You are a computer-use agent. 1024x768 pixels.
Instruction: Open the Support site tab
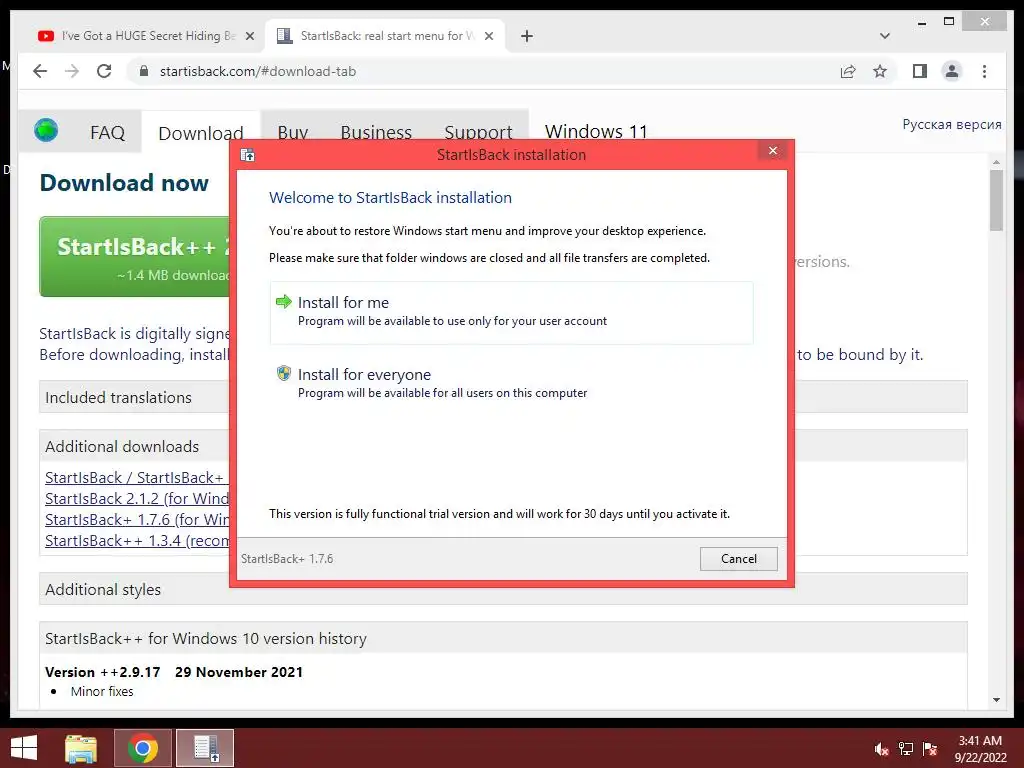(478, 133)
